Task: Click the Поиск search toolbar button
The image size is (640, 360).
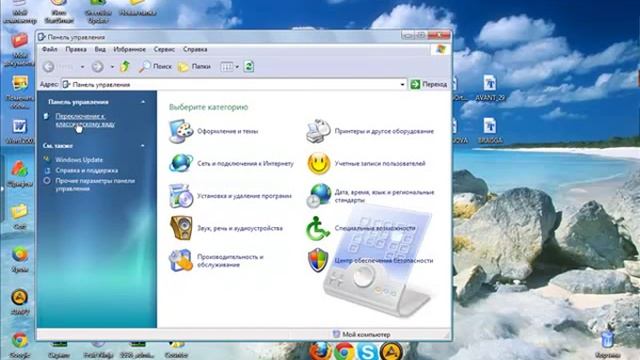Action: coord(155,67)
